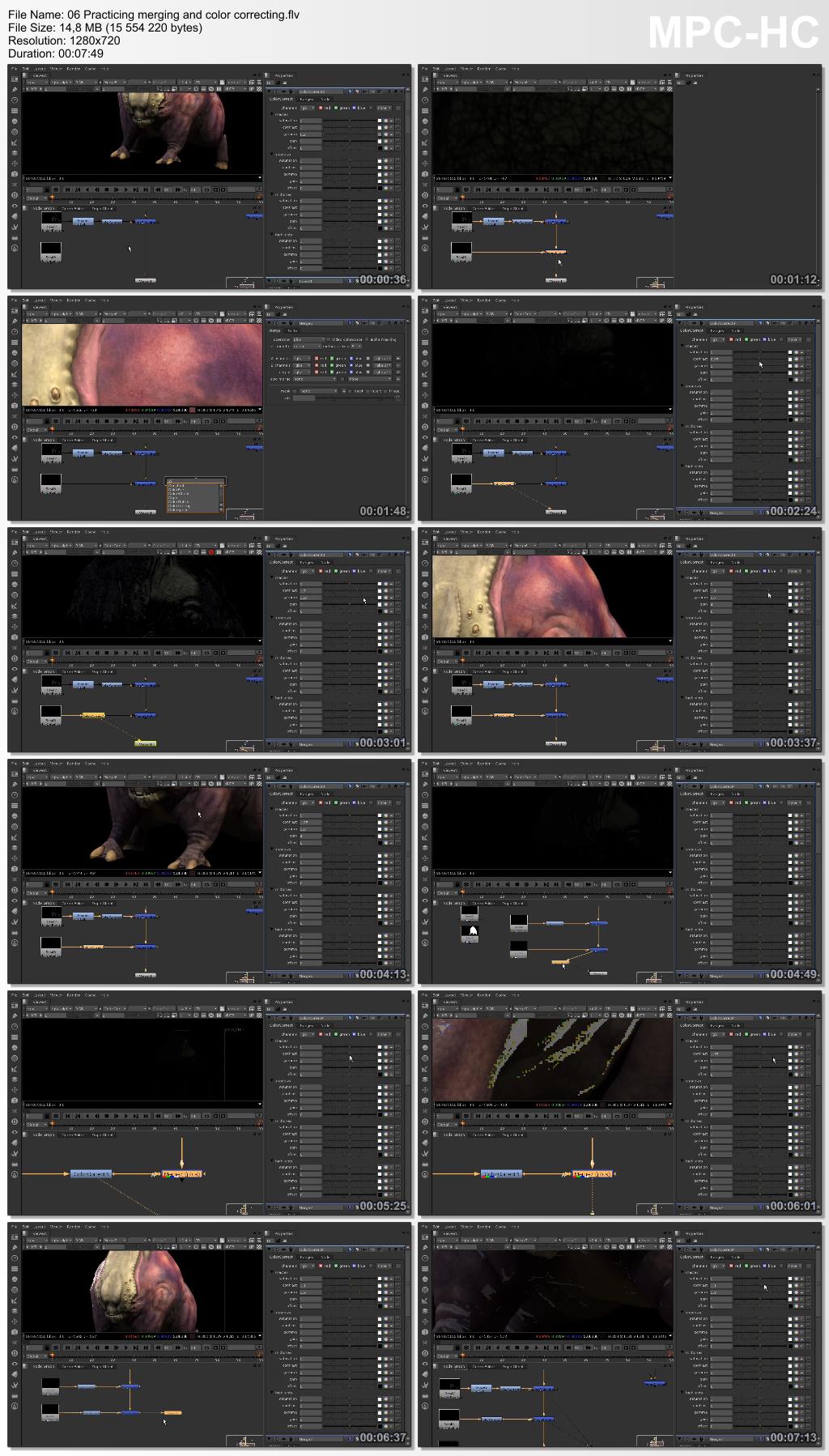829x1456 pixels.
Task: Collapse highlights group expander in 00:00:36 frame
Action: point(272,235)
